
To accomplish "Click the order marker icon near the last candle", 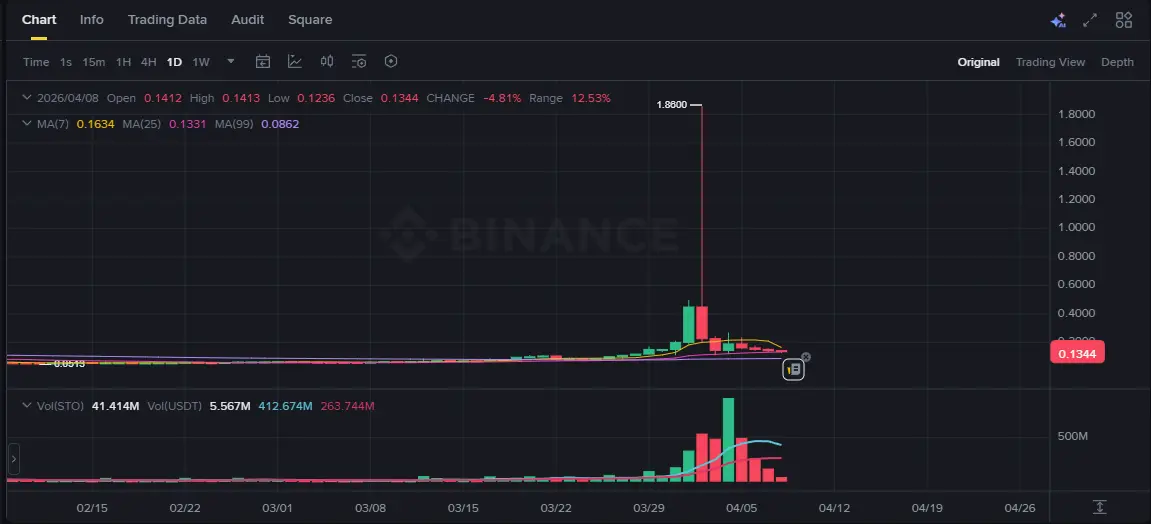I will [x=793, y=369].
